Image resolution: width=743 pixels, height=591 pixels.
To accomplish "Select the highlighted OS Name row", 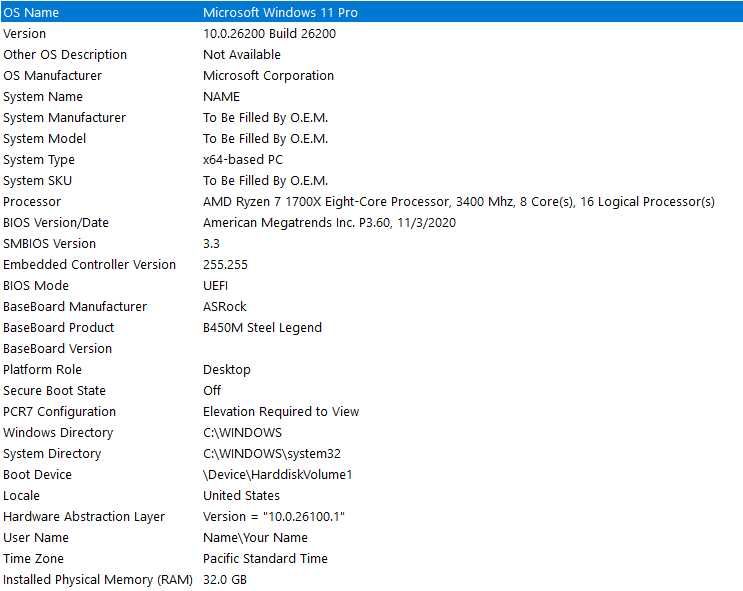I will click(x=372, y=12).
